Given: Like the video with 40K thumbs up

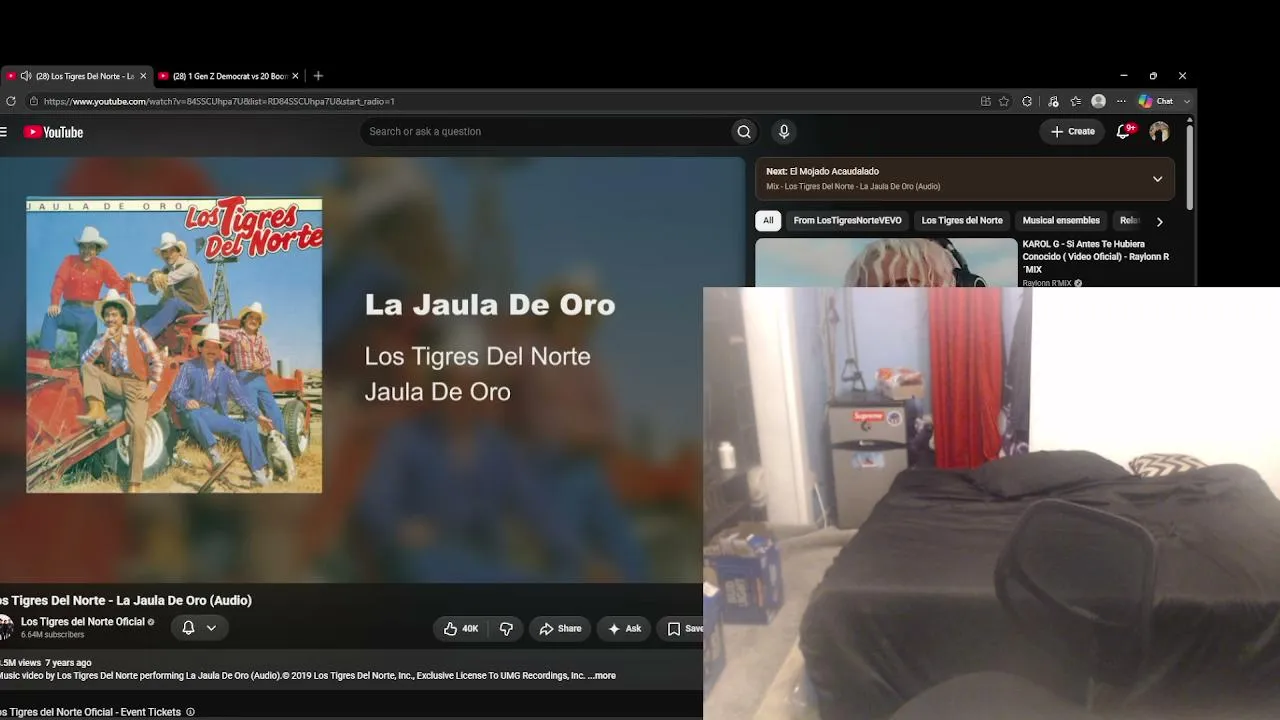Looking at the screenshot, I should pos(461,628).
